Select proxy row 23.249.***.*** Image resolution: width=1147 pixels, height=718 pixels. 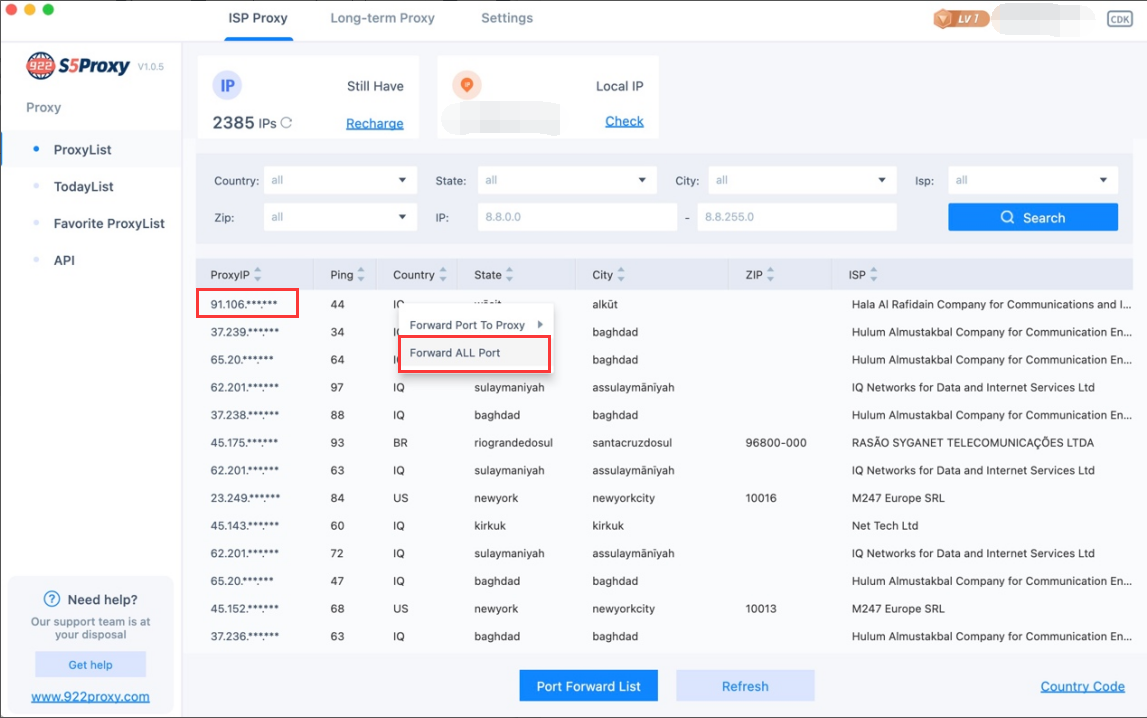(664, 498)
